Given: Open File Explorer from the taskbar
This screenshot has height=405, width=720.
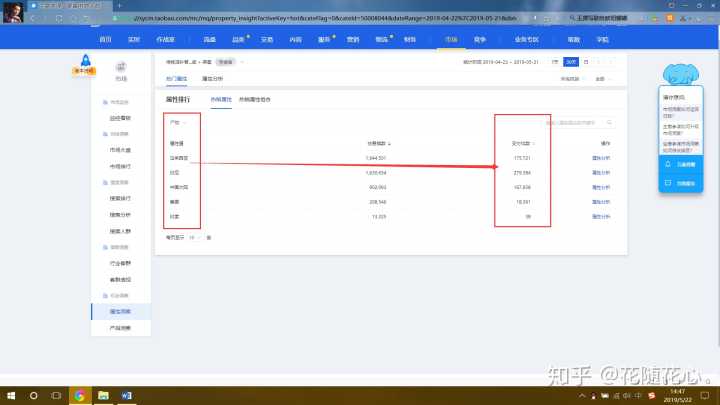Looking at the screenshot, I should pyautogui.click(x=103, y=395).
